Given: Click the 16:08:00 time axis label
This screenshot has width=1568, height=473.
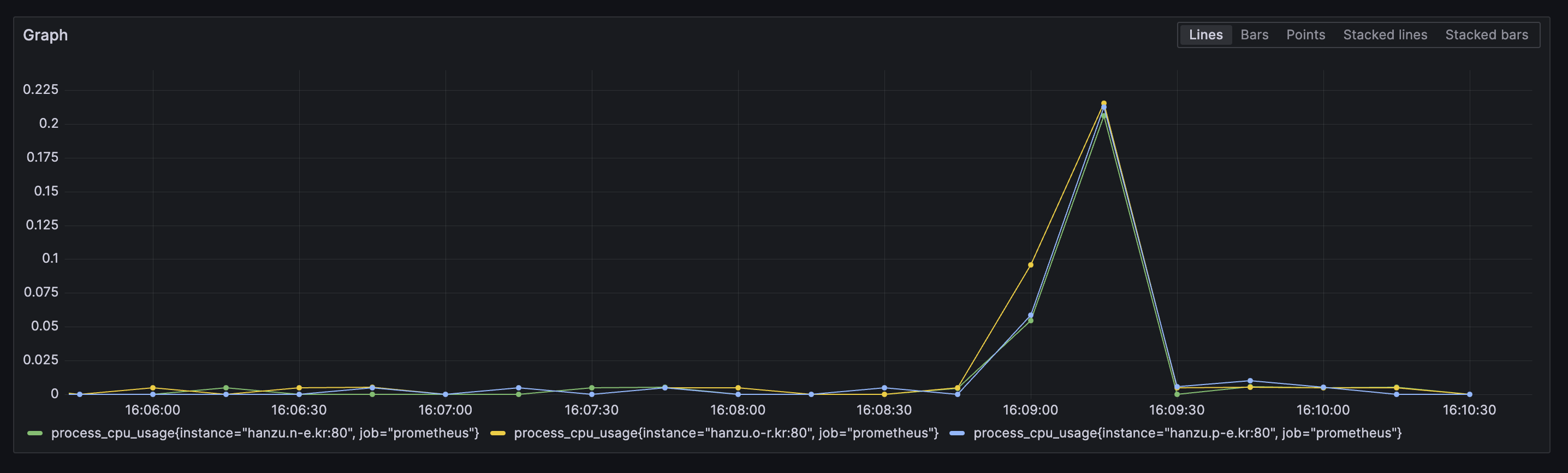Looking at the screenshot, I should pos(738,410).
